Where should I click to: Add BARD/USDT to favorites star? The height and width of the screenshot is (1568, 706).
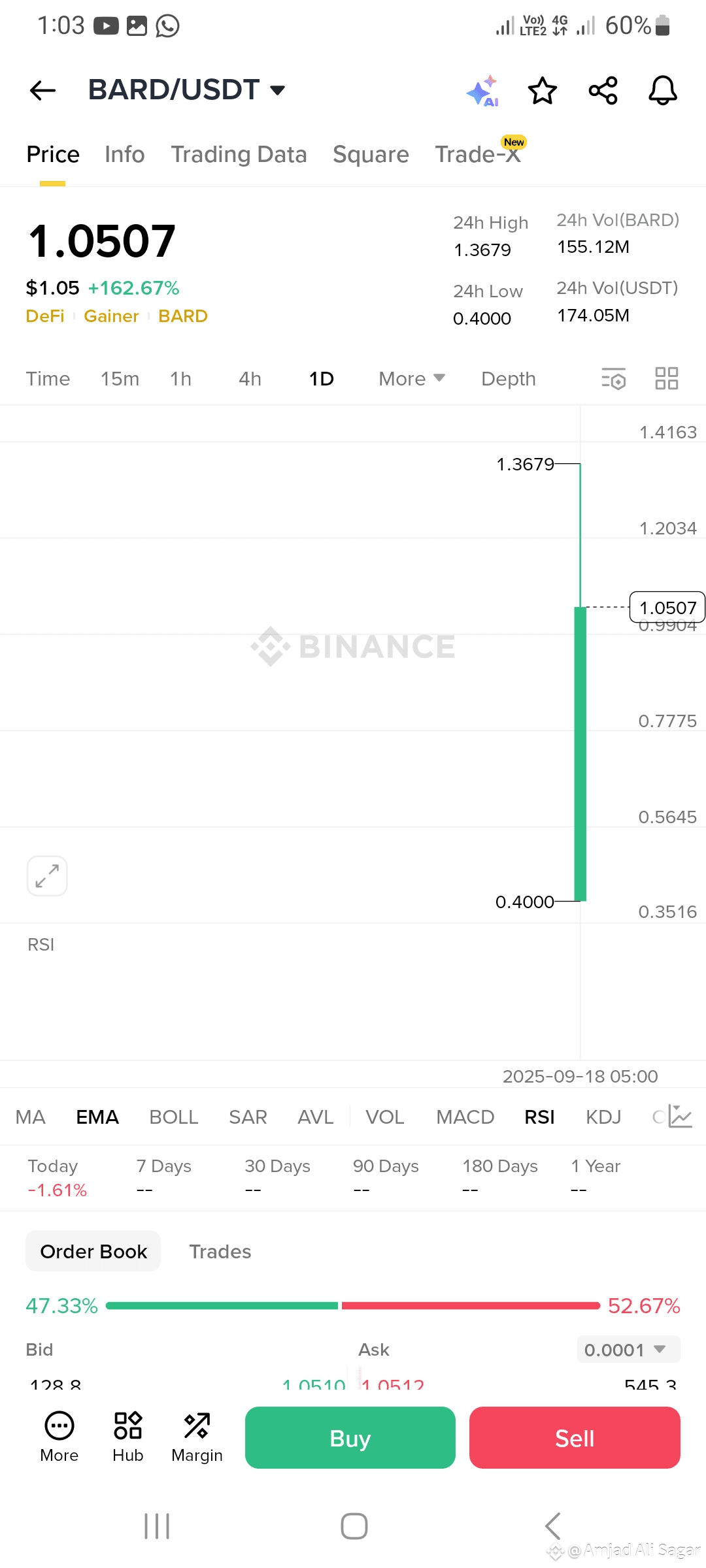click(x=542, y=91)
